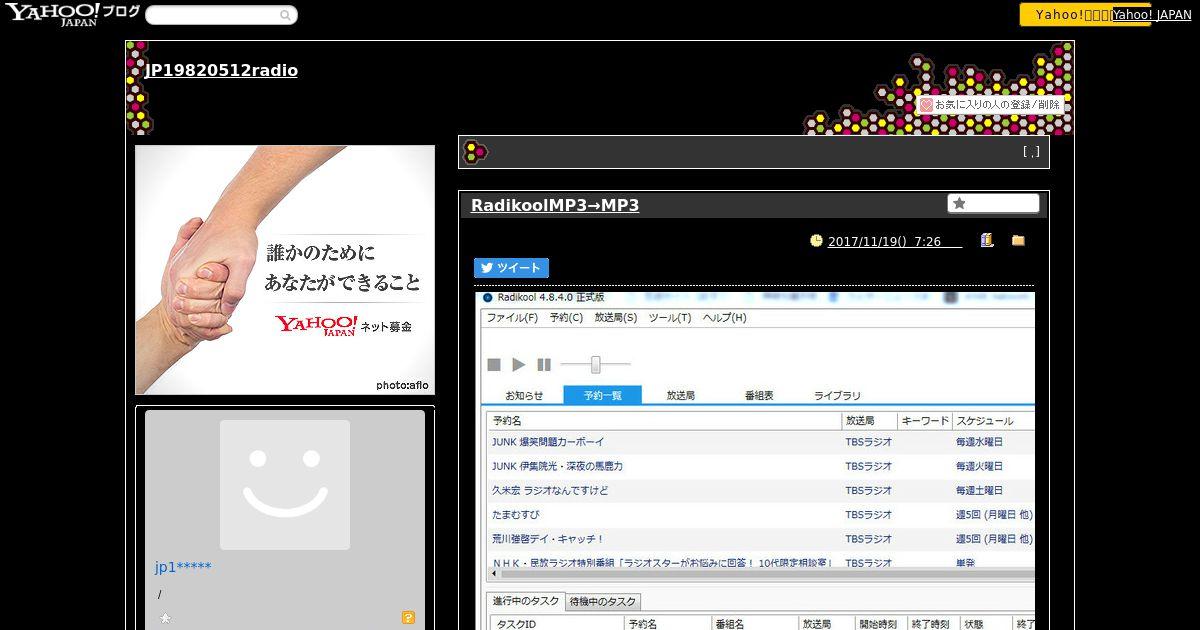Viewport: 1200px width, 630px height.
Task: Click the 予約名 column header in reservation list
Action: click(x=665, y=421)
